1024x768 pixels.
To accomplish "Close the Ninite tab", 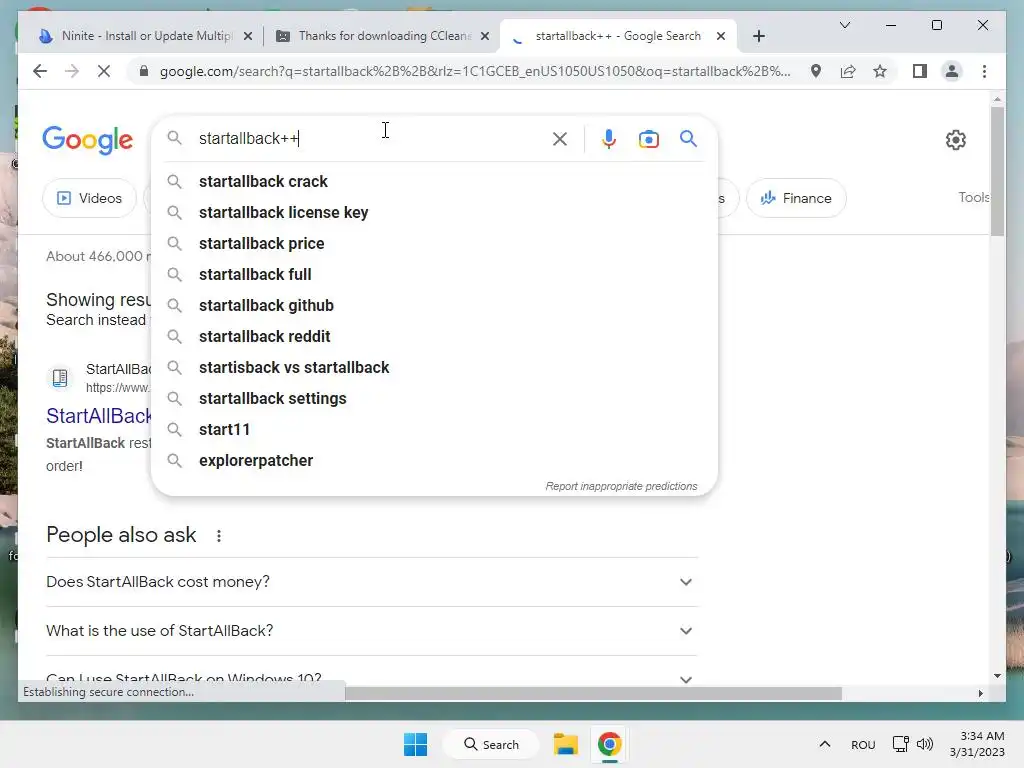I will 248,36.
